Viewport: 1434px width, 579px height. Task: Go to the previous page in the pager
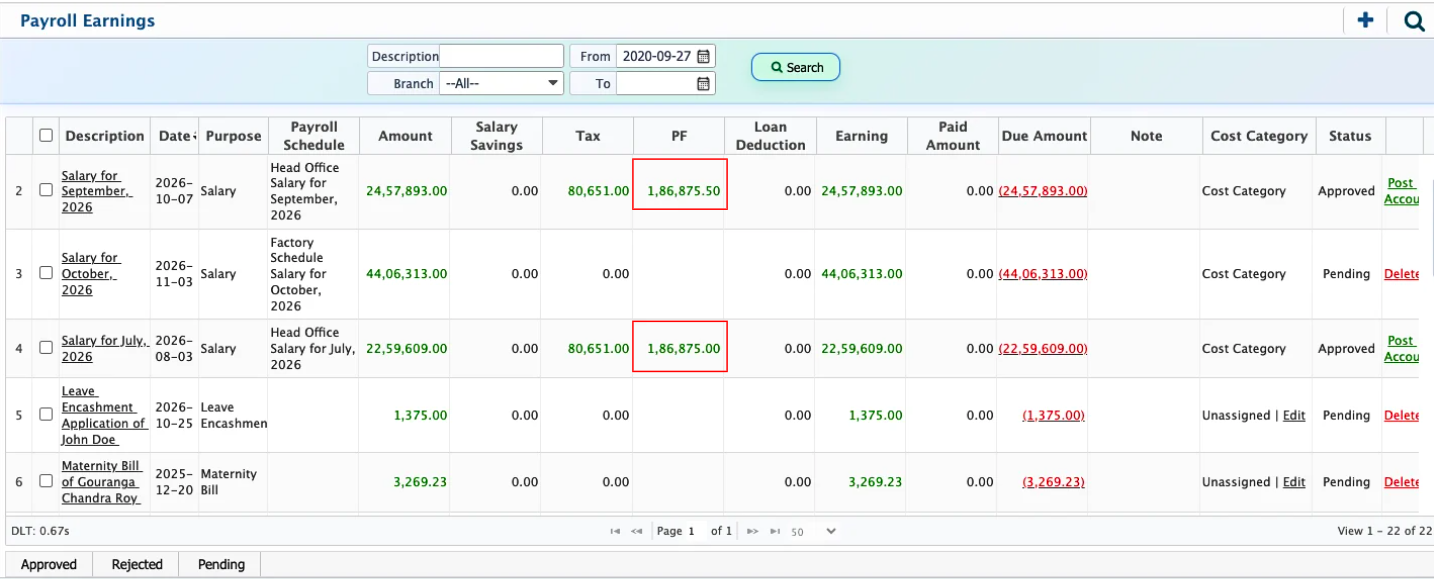[637, 531]
